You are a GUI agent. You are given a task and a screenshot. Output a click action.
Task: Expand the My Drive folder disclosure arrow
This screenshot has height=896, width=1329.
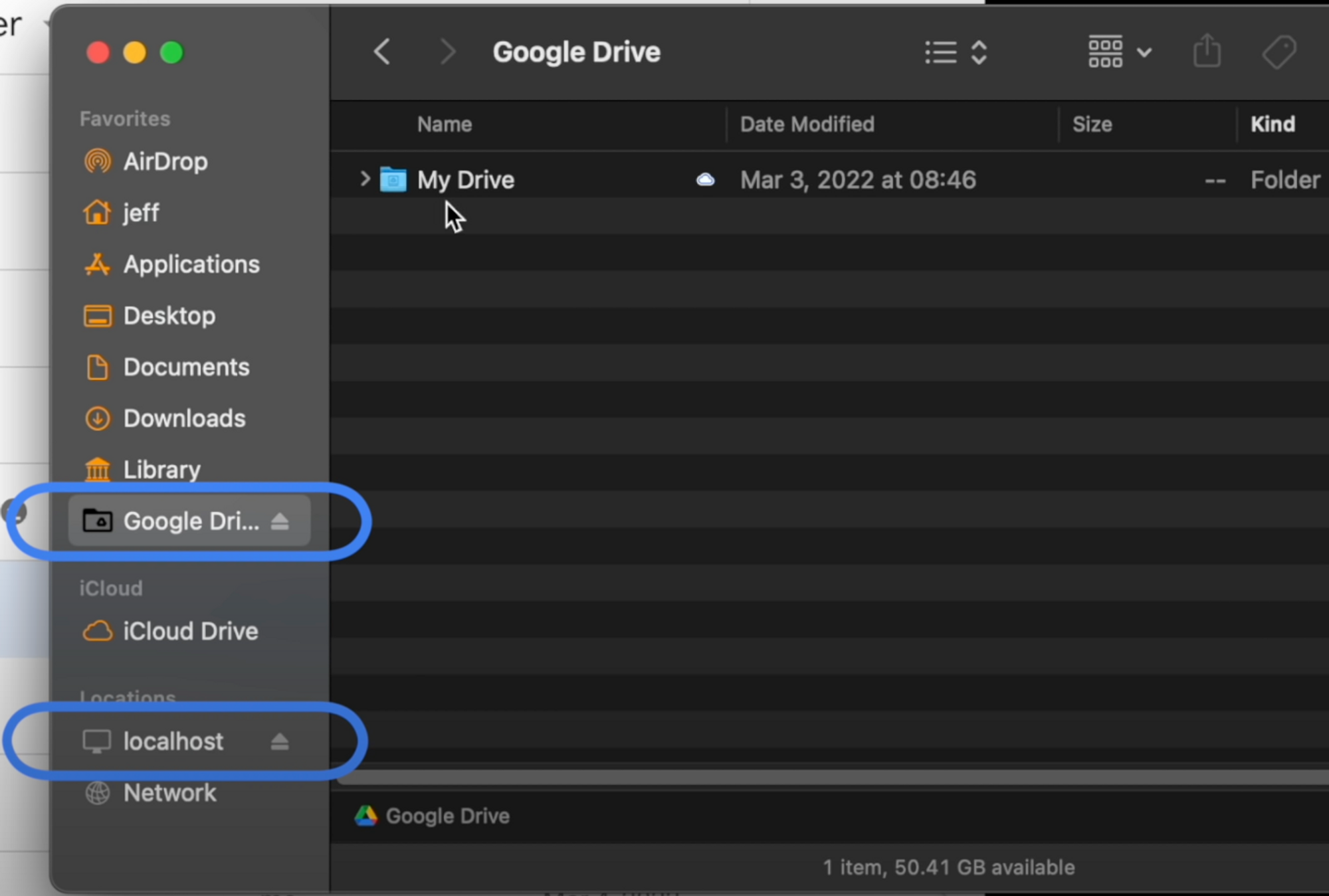364,179
